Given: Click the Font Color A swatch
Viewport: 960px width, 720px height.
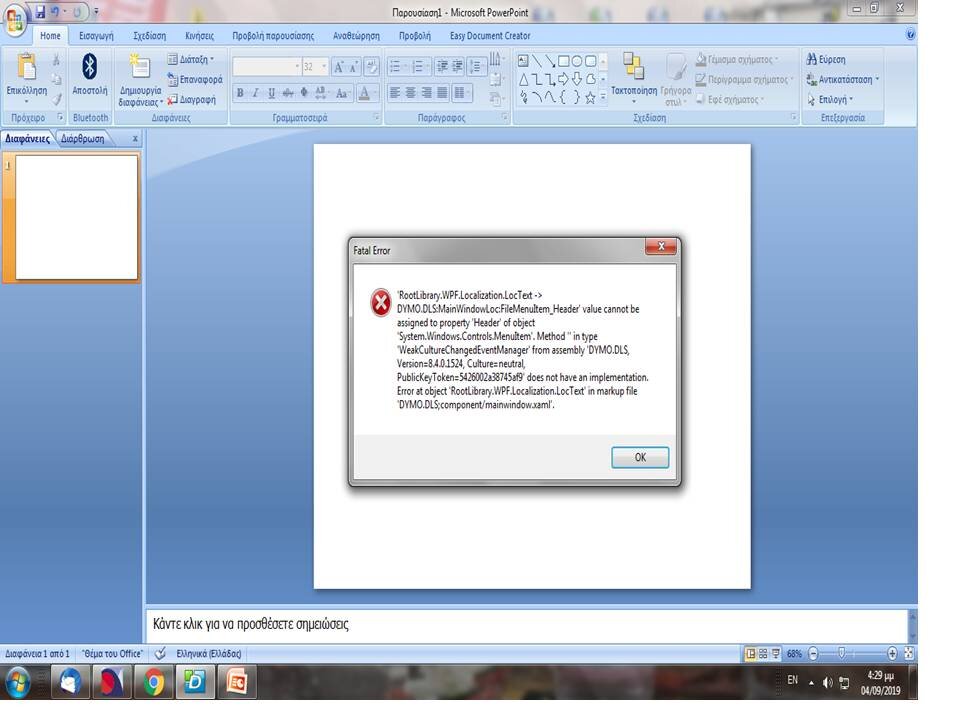Looking at the screenshot, I should coord(364,93).
